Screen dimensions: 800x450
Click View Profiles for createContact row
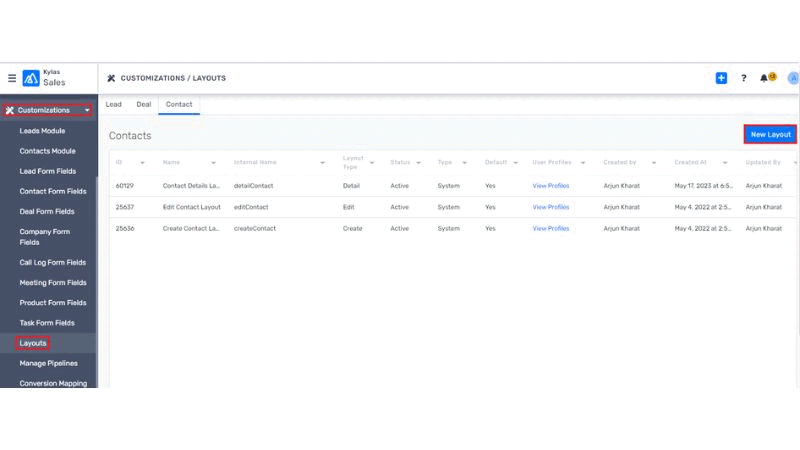pyautogui.click(x=551, y=229)
